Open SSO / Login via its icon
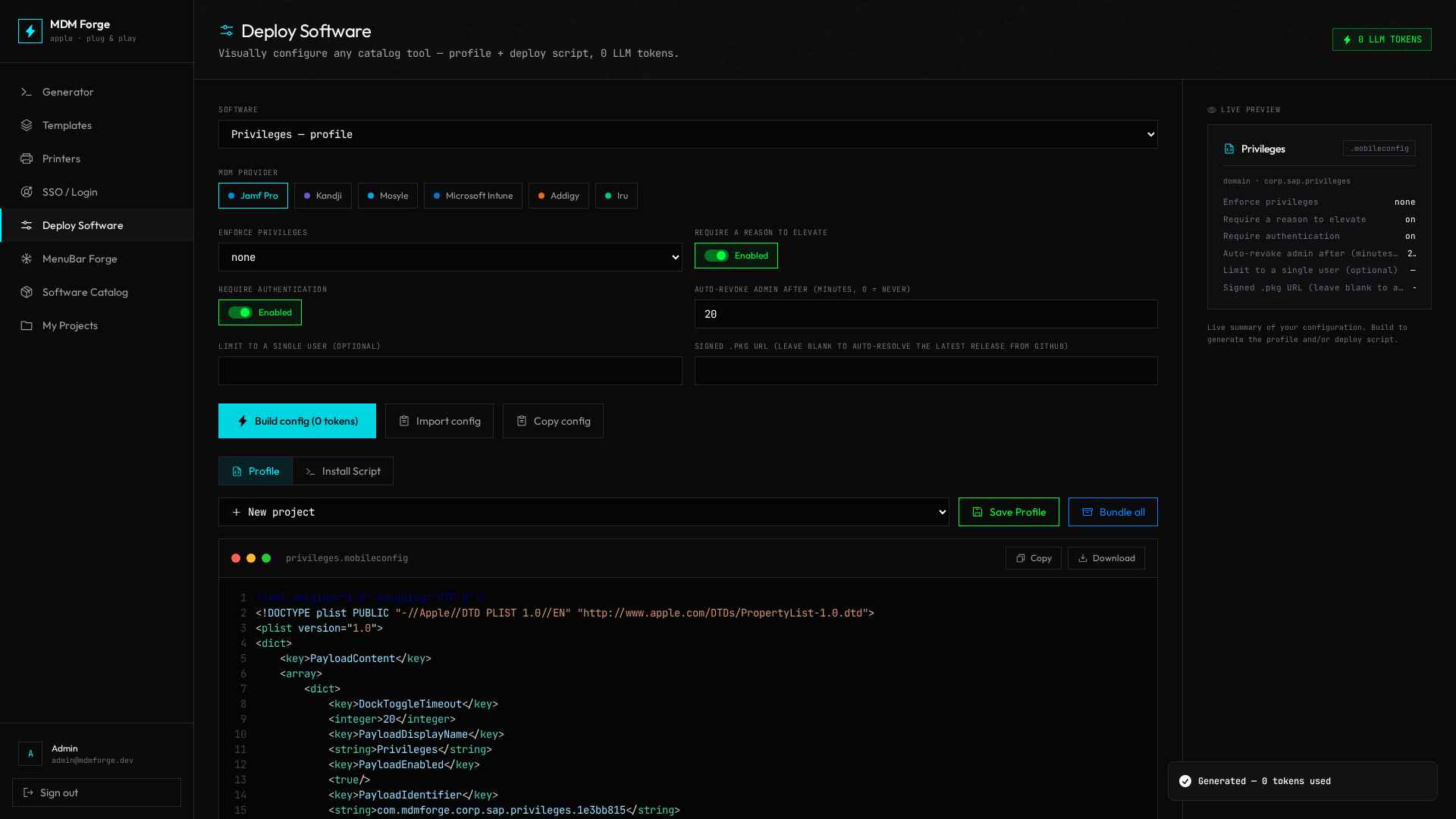 coord(27,192)
